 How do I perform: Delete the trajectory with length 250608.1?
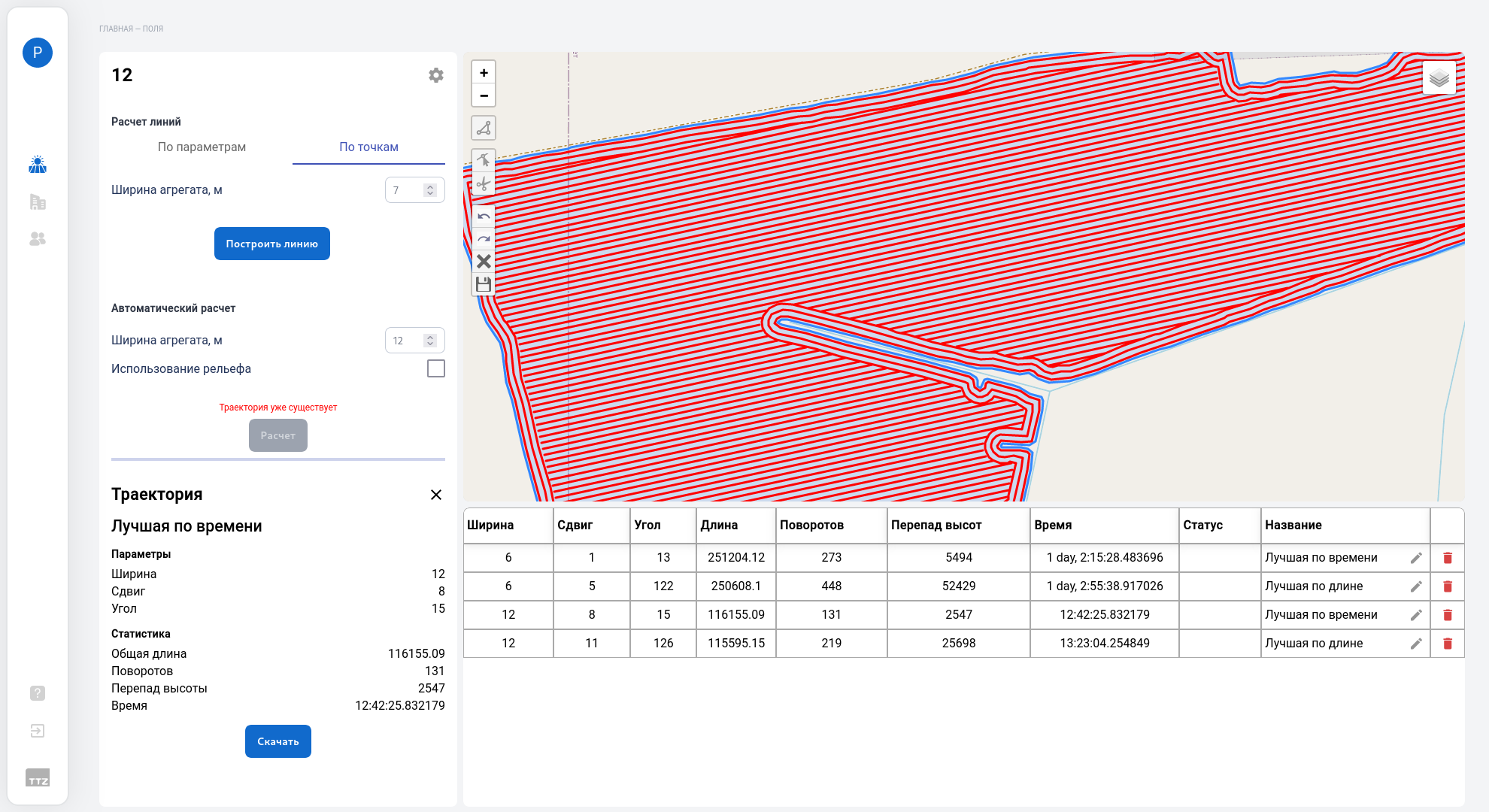pyautogui.click(x=1448, y=586)
